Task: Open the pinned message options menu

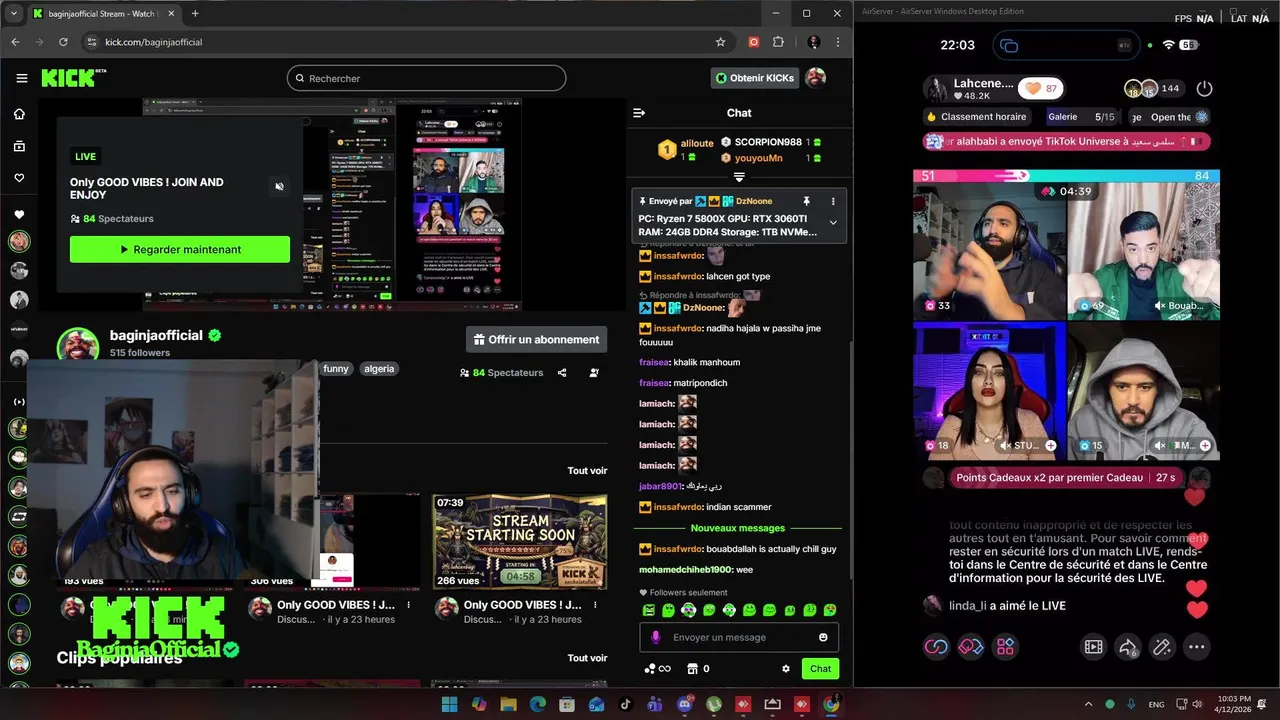Action: (832, 201)
